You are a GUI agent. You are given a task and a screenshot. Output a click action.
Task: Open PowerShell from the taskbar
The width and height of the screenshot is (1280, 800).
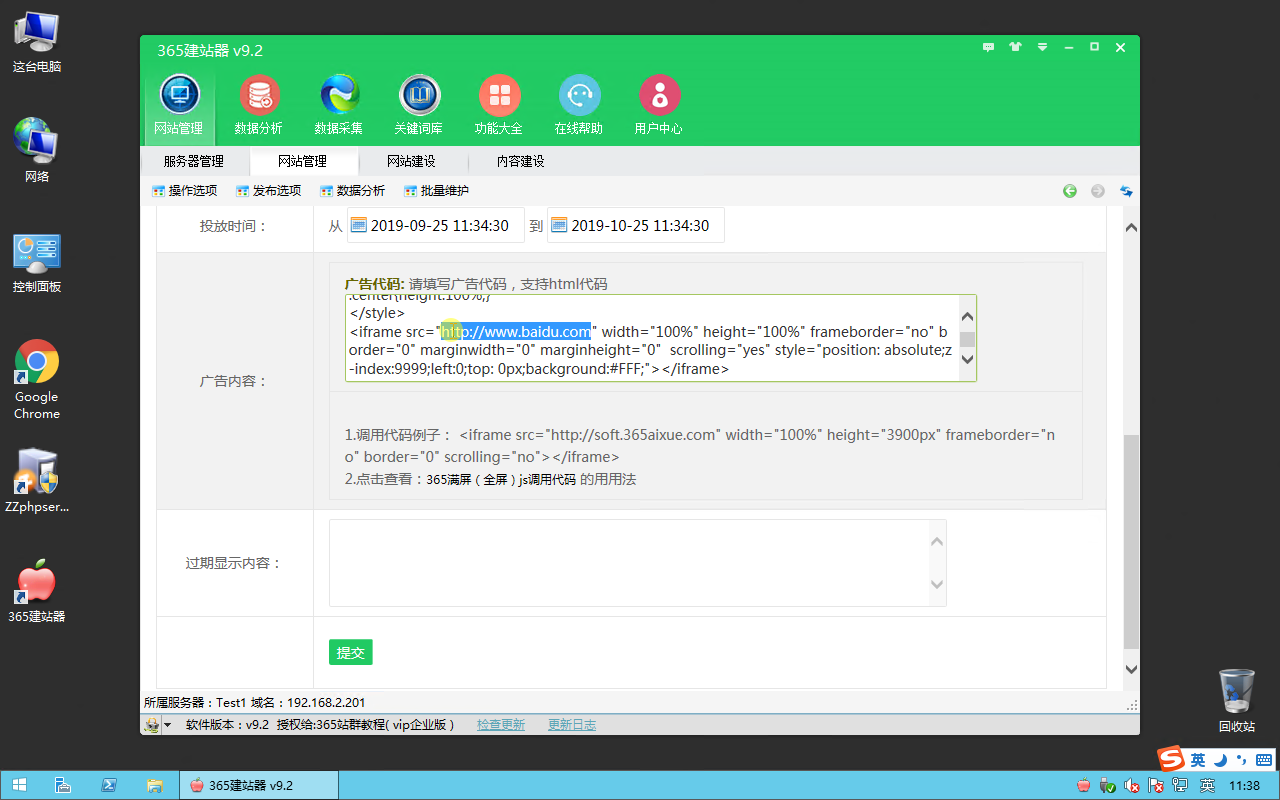tap(109, 785)
